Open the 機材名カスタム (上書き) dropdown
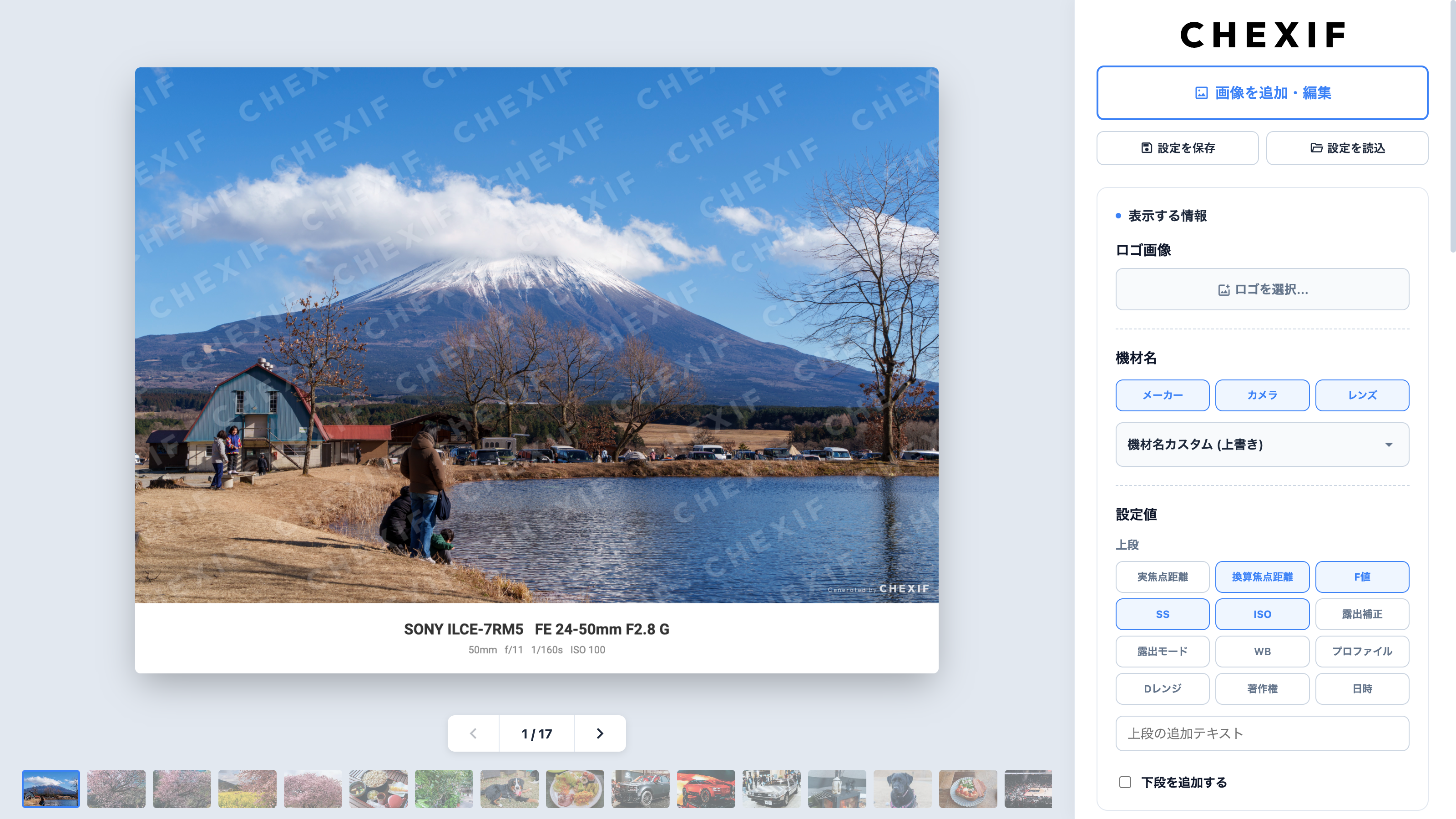The image size is (1456, 819). (x=1262, y=445)
